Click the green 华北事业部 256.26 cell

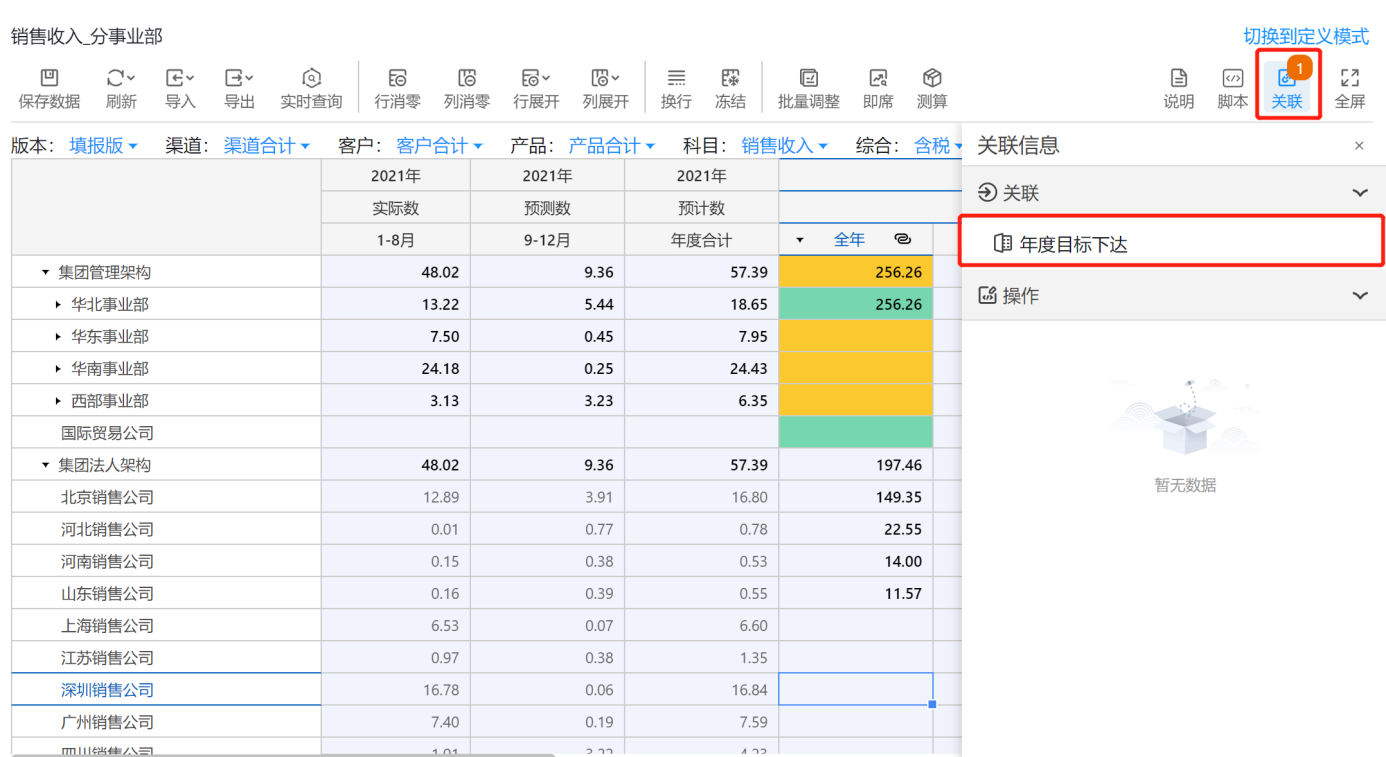pos(855,304)
